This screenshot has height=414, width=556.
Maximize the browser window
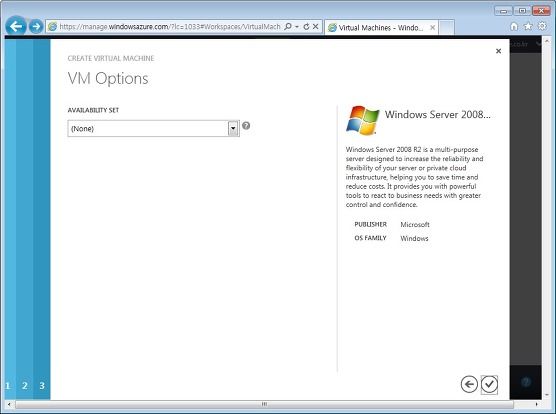tap(522, 11)
